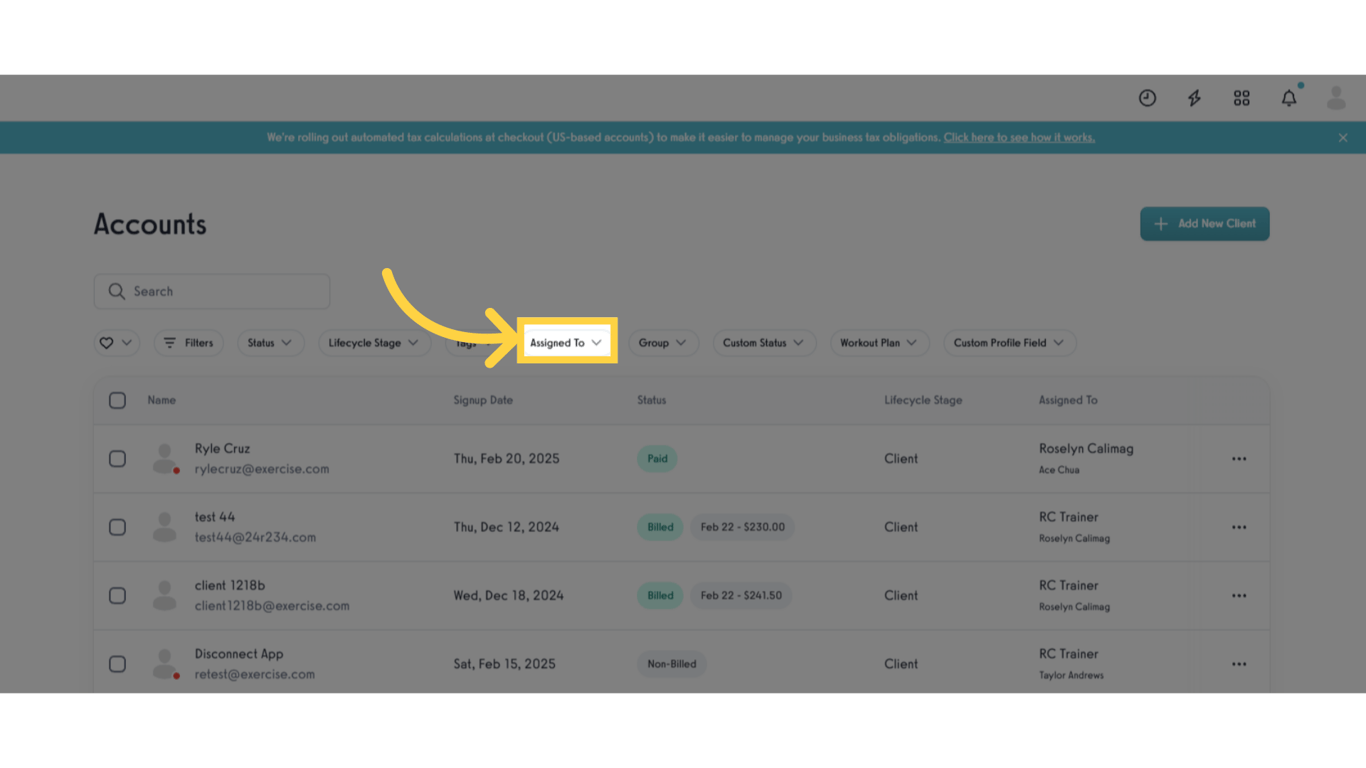The image size is (1366, 768).
Task: Open the tax announcement's 'Click here' link
Action: pos(1018,137)
